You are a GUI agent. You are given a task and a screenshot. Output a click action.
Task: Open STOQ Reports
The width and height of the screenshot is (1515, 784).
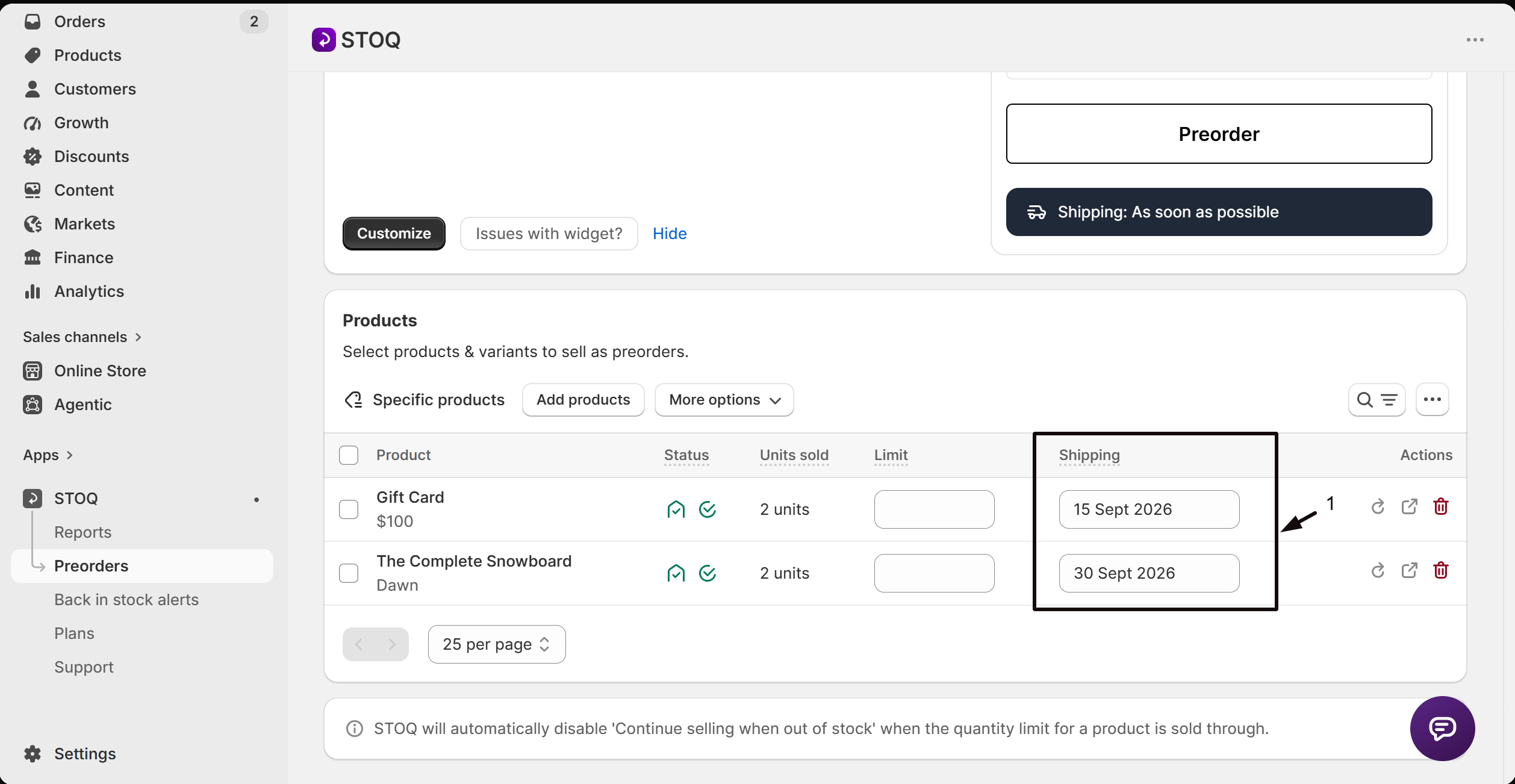point(82,532)
